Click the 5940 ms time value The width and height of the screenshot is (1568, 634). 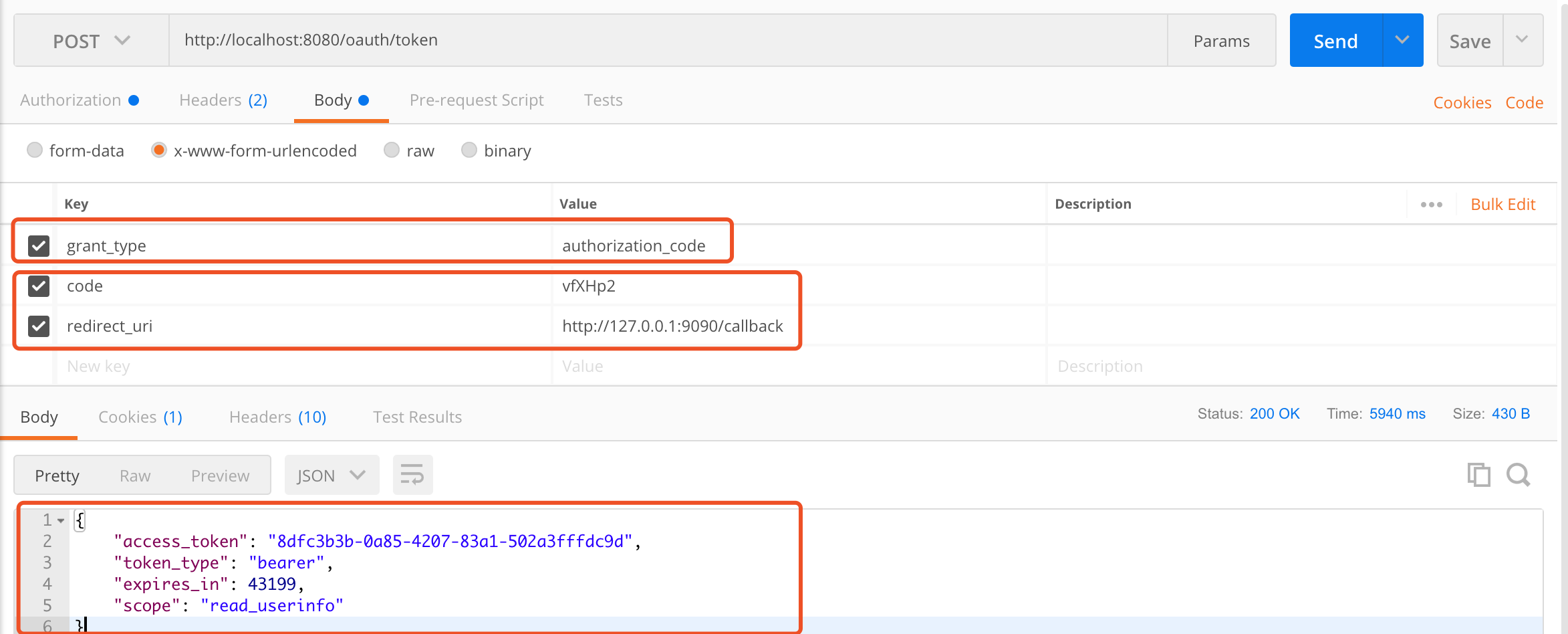[1397, 414]
